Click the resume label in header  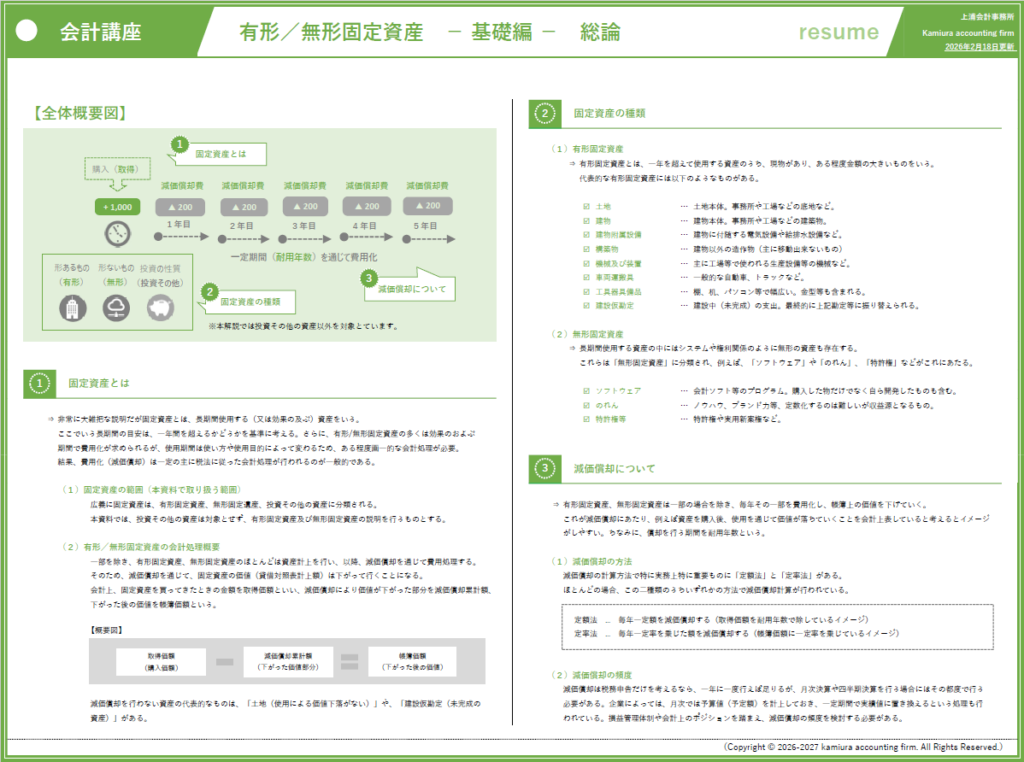pos(838,31)
